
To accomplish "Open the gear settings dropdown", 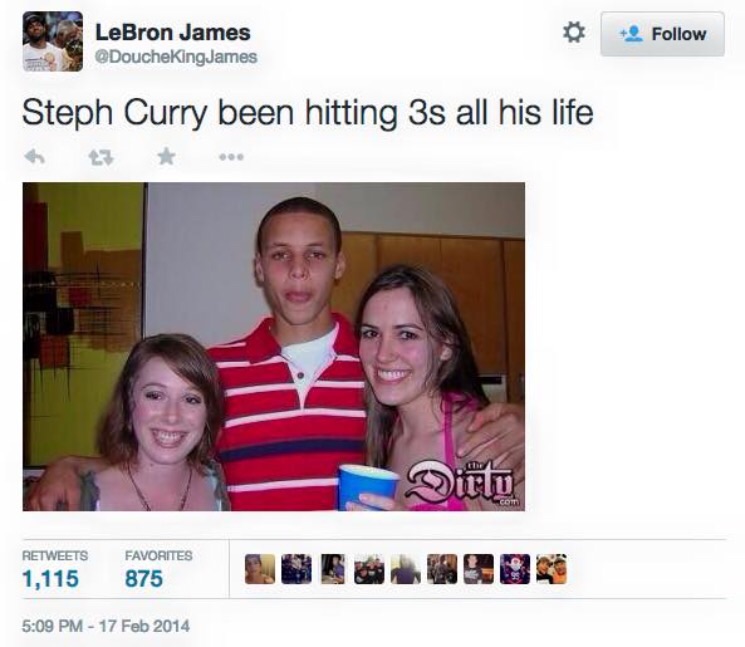I will [574, 33].
